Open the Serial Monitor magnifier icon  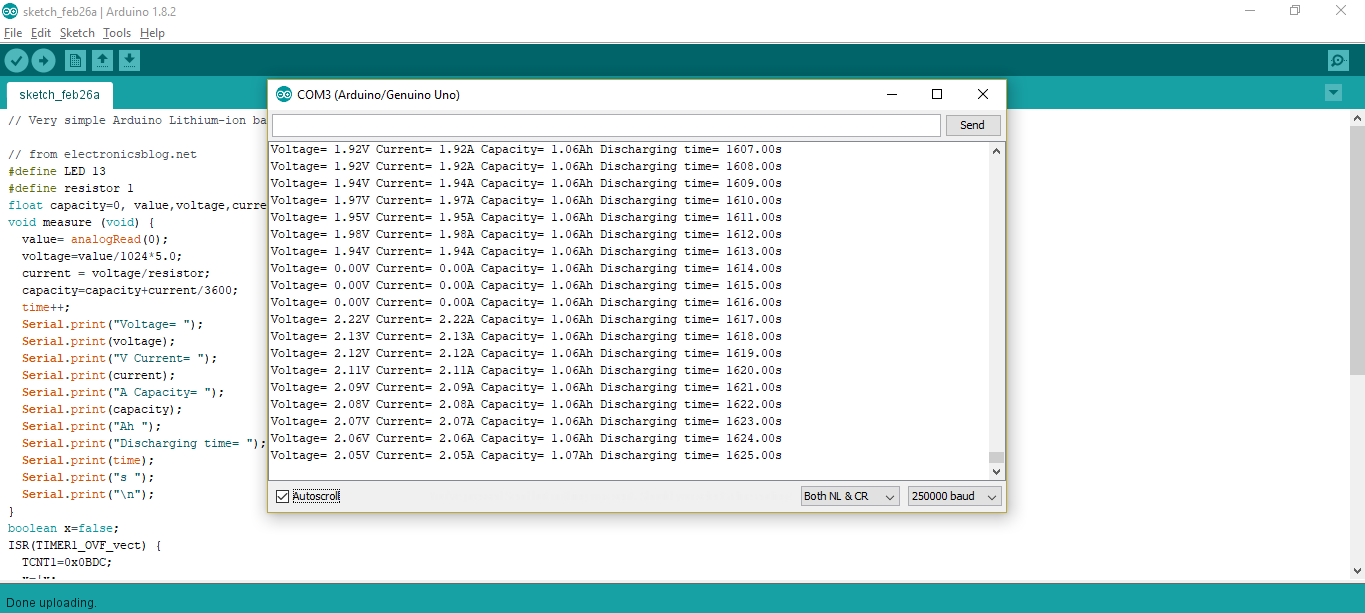pyautogui.click(x=1338, y=61)
